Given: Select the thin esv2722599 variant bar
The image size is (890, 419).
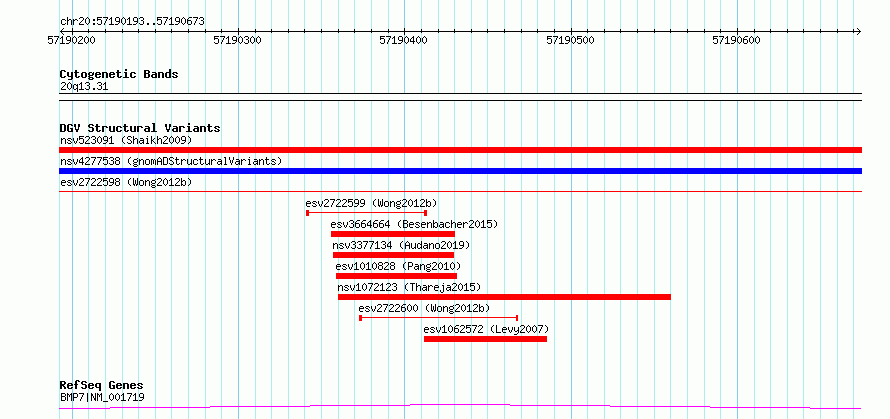Looking at the screenshot, I should coord(367,213).
